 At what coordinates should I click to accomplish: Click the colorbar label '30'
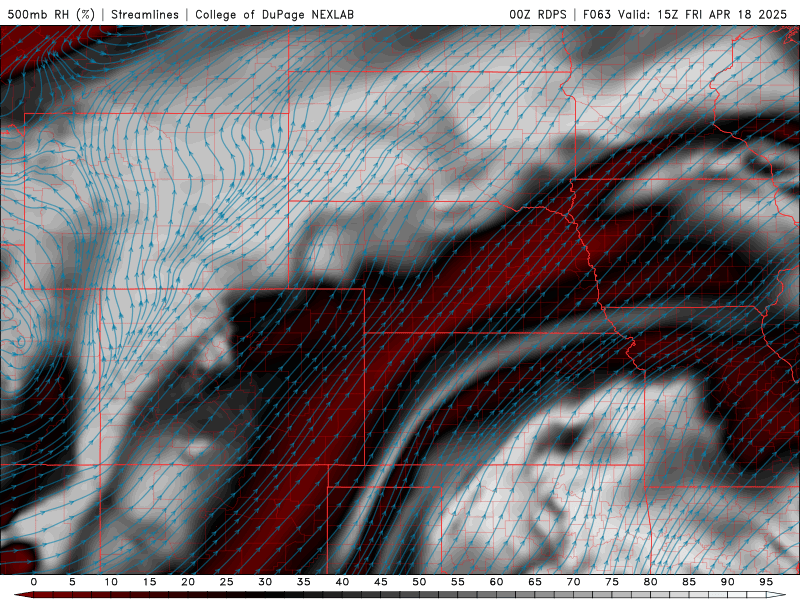(265, 582)
